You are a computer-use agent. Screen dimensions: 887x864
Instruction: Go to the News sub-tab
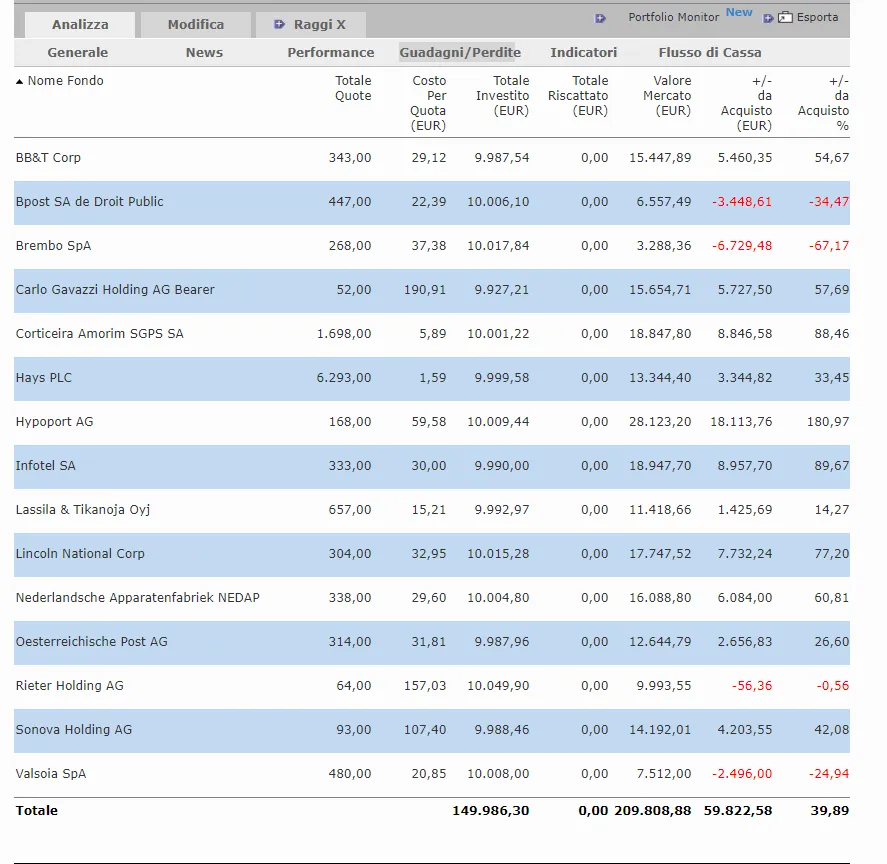coord(204,52)
